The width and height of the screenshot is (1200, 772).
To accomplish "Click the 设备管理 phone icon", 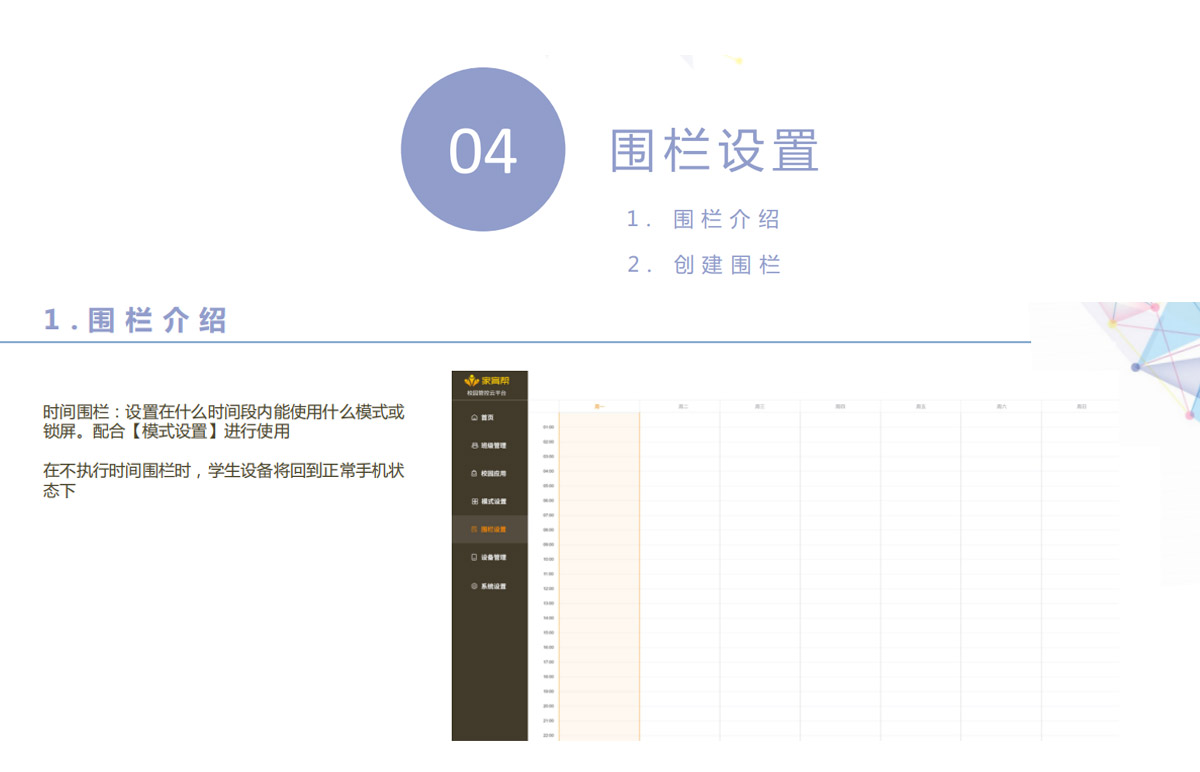I will (x=474, y=557).
